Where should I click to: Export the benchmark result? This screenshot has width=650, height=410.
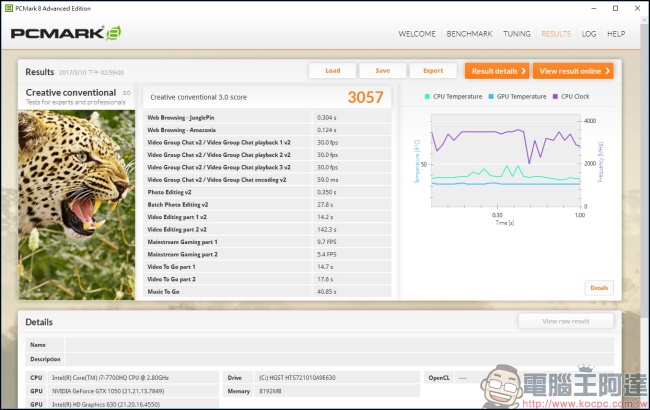pyautogui.click(x=433, y=71)
